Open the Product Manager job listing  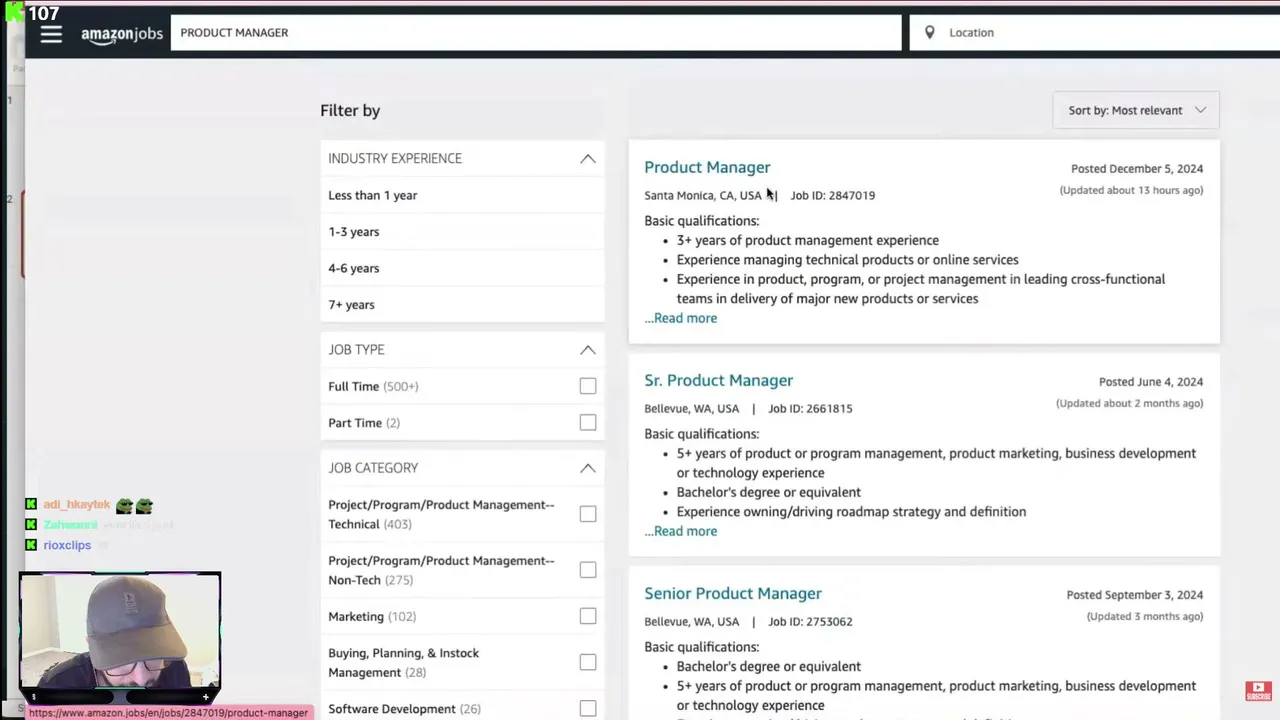coord(707,167)
